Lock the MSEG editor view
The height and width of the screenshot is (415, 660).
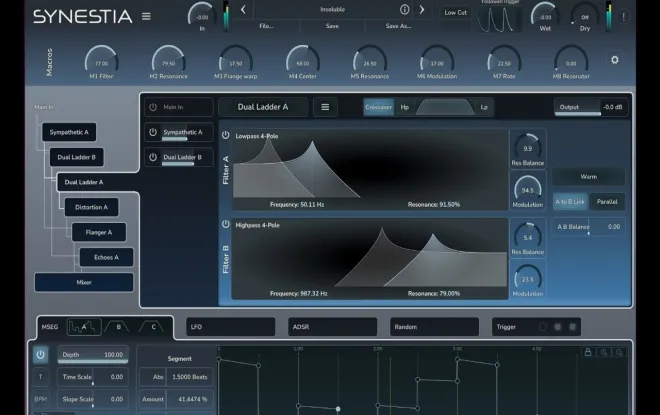[588, 352]
